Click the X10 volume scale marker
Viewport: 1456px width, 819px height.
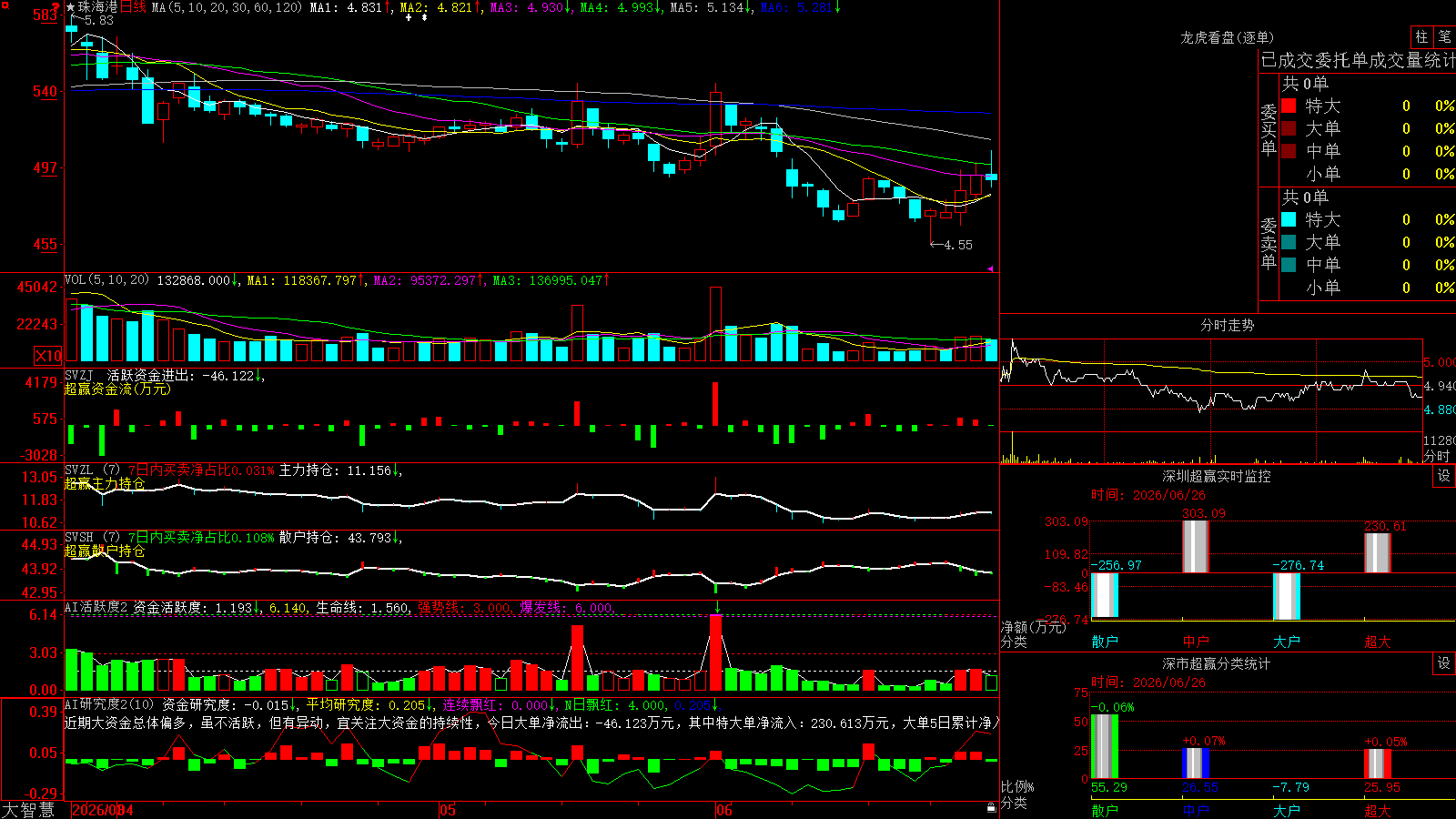[48, 356]
